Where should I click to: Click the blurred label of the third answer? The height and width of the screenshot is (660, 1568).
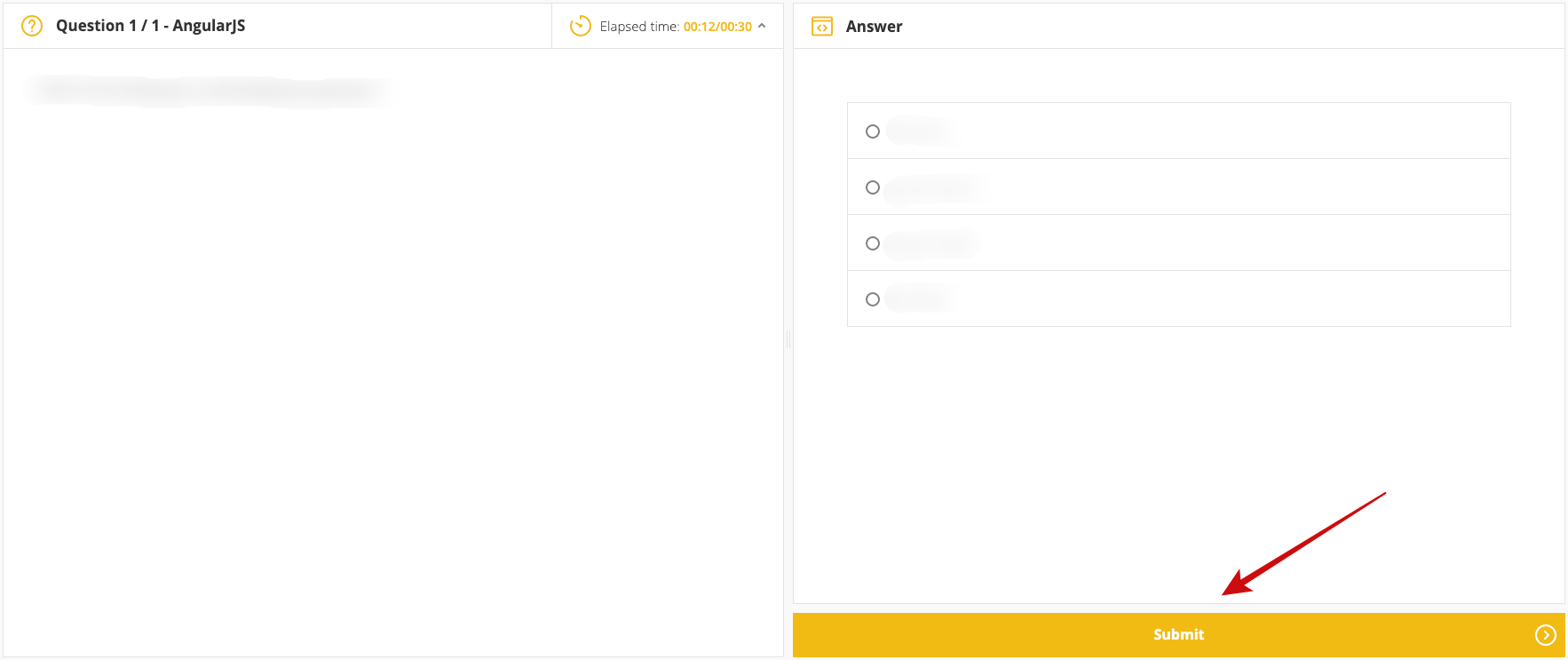pyautogui.click(x=931, y=243)
